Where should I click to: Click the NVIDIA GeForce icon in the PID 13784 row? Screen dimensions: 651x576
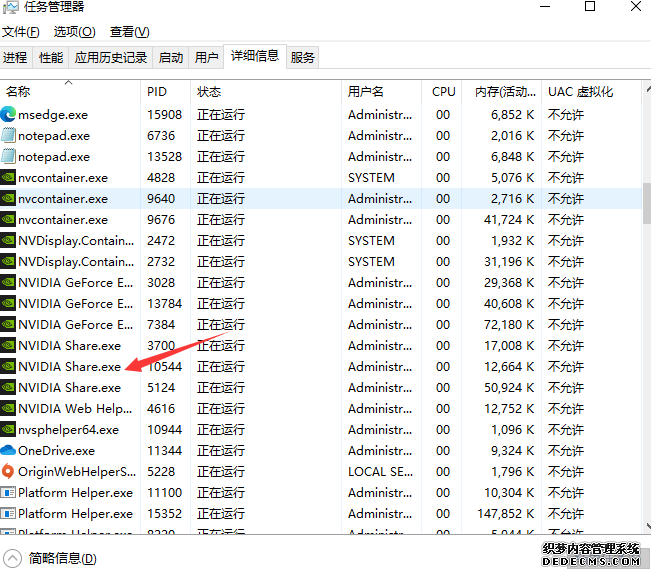click(8, 303)
